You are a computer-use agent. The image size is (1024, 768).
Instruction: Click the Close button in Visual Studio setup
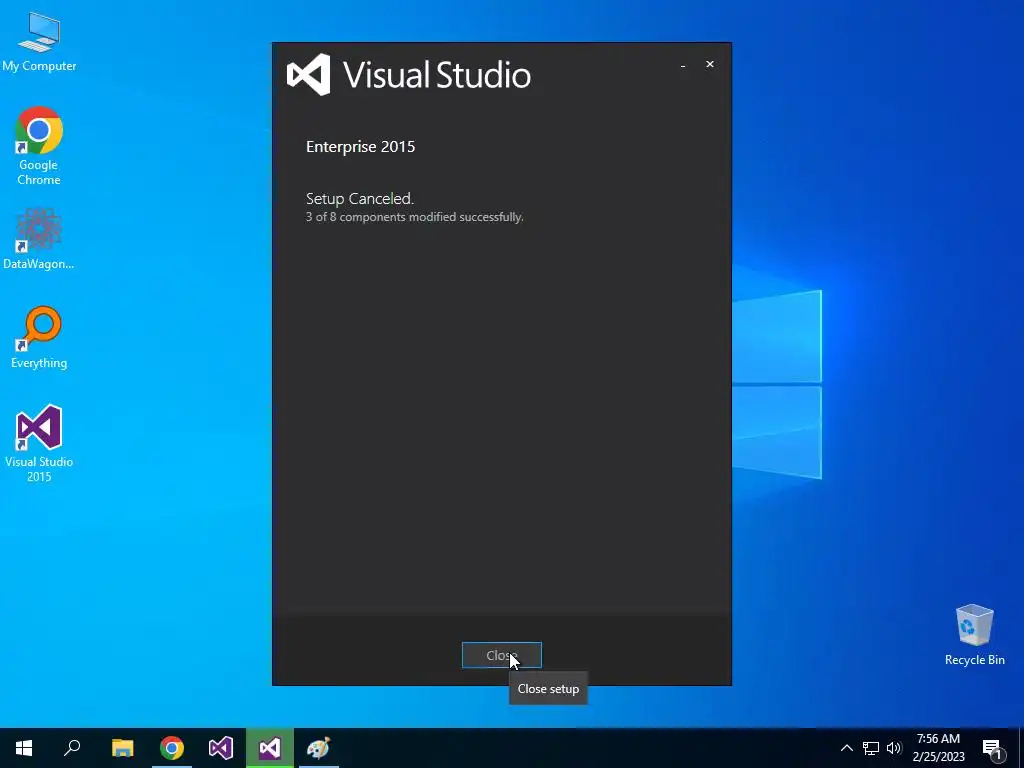[x=502, y=655]
